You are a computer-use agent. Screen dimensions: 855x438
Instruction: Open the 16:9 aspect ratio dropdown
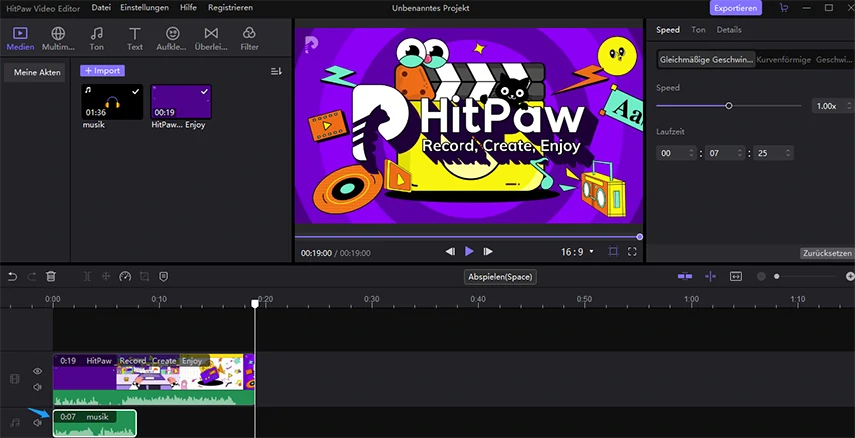[x=576, y=251]
